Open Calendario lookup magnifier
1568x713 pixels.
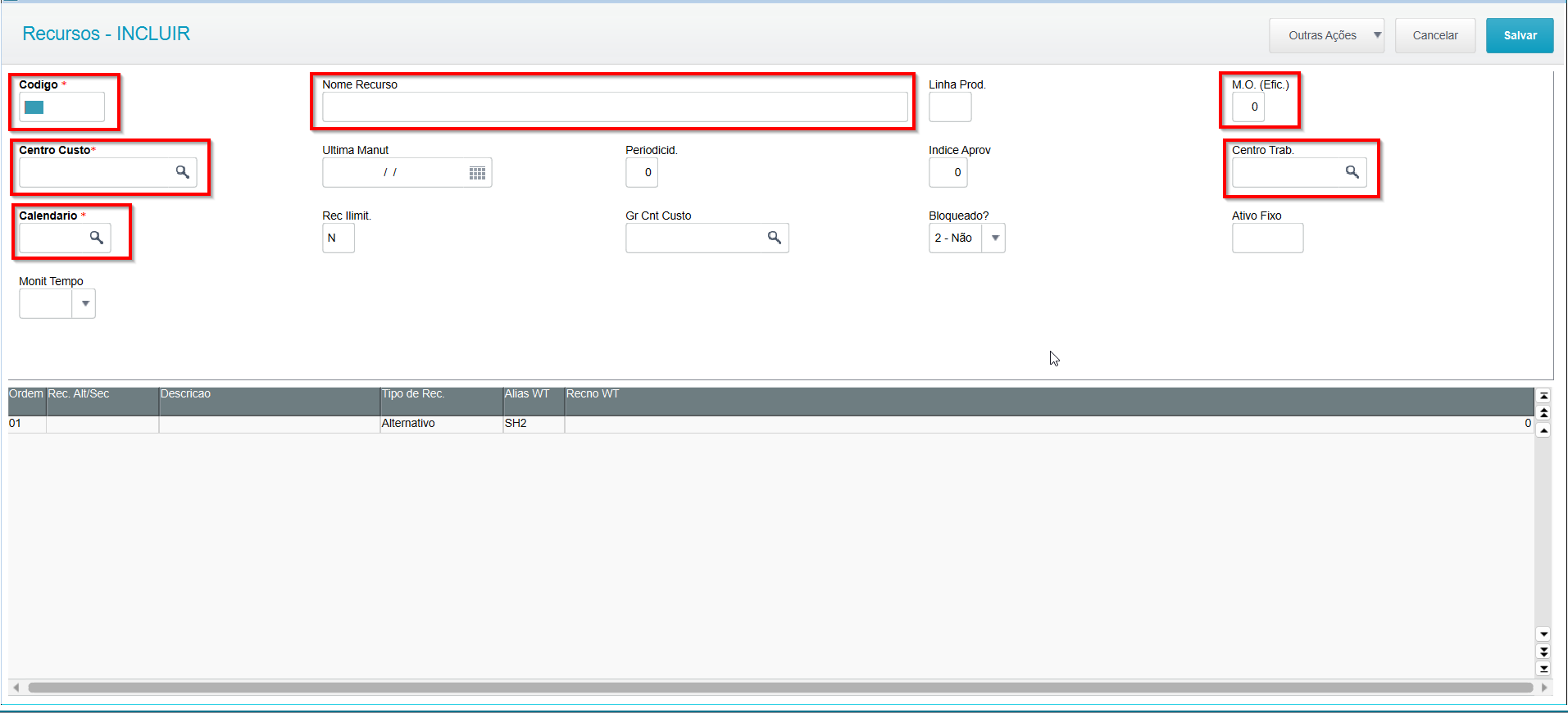point(96,238)
